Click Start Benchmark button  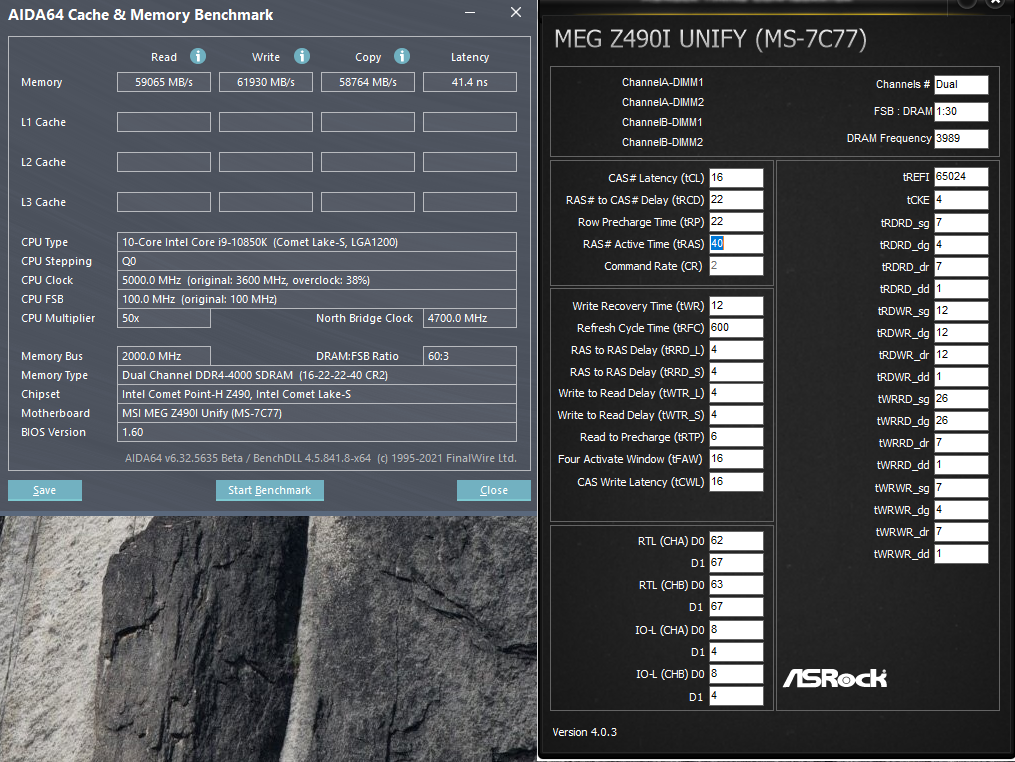coord(269,490)
